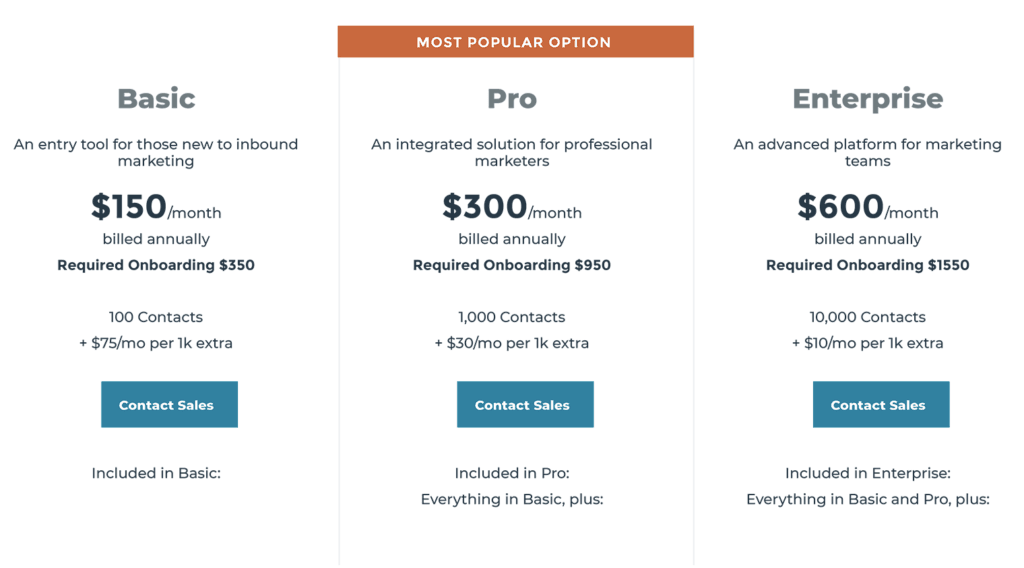Click the Included in Basic label

156,473
